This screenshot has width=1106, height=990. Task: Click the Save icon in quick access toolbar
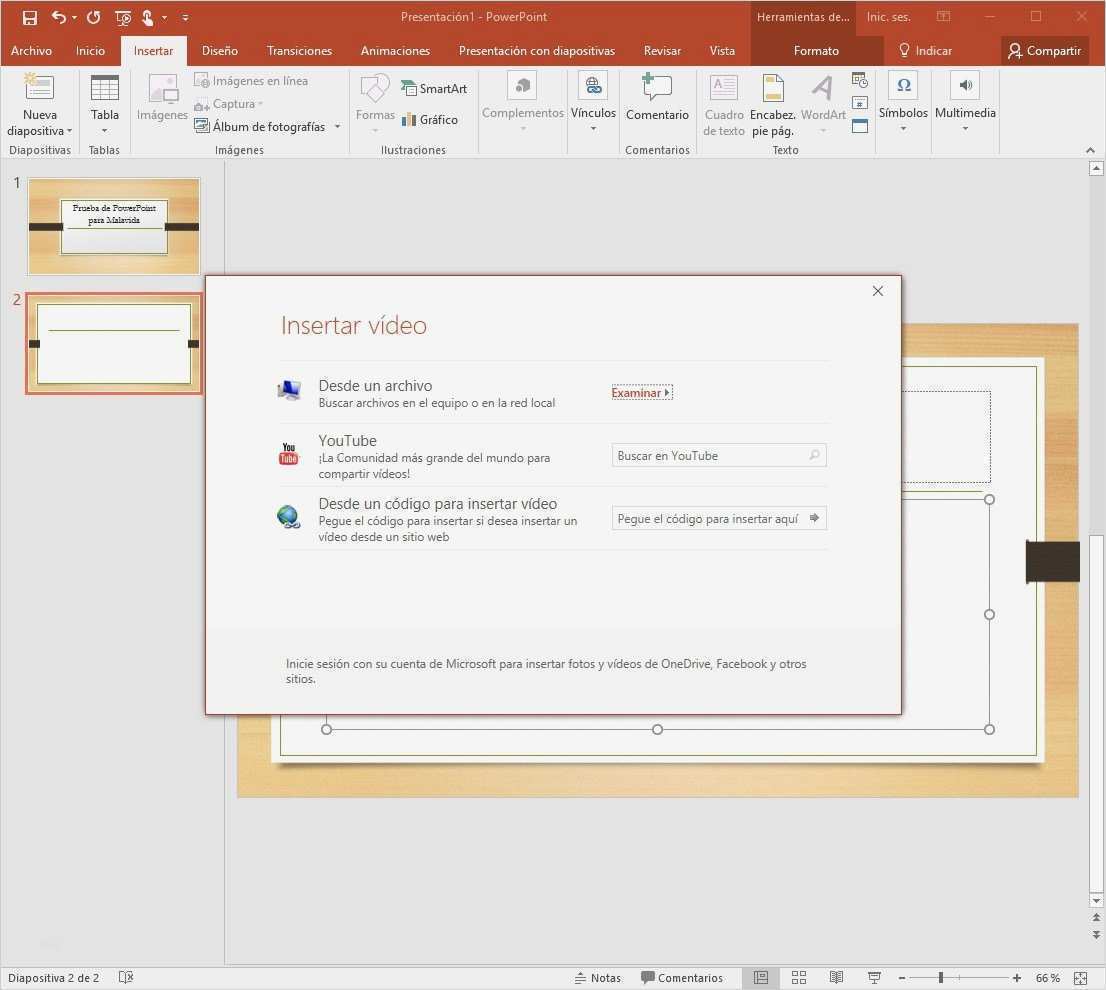(x=30, y=17)
